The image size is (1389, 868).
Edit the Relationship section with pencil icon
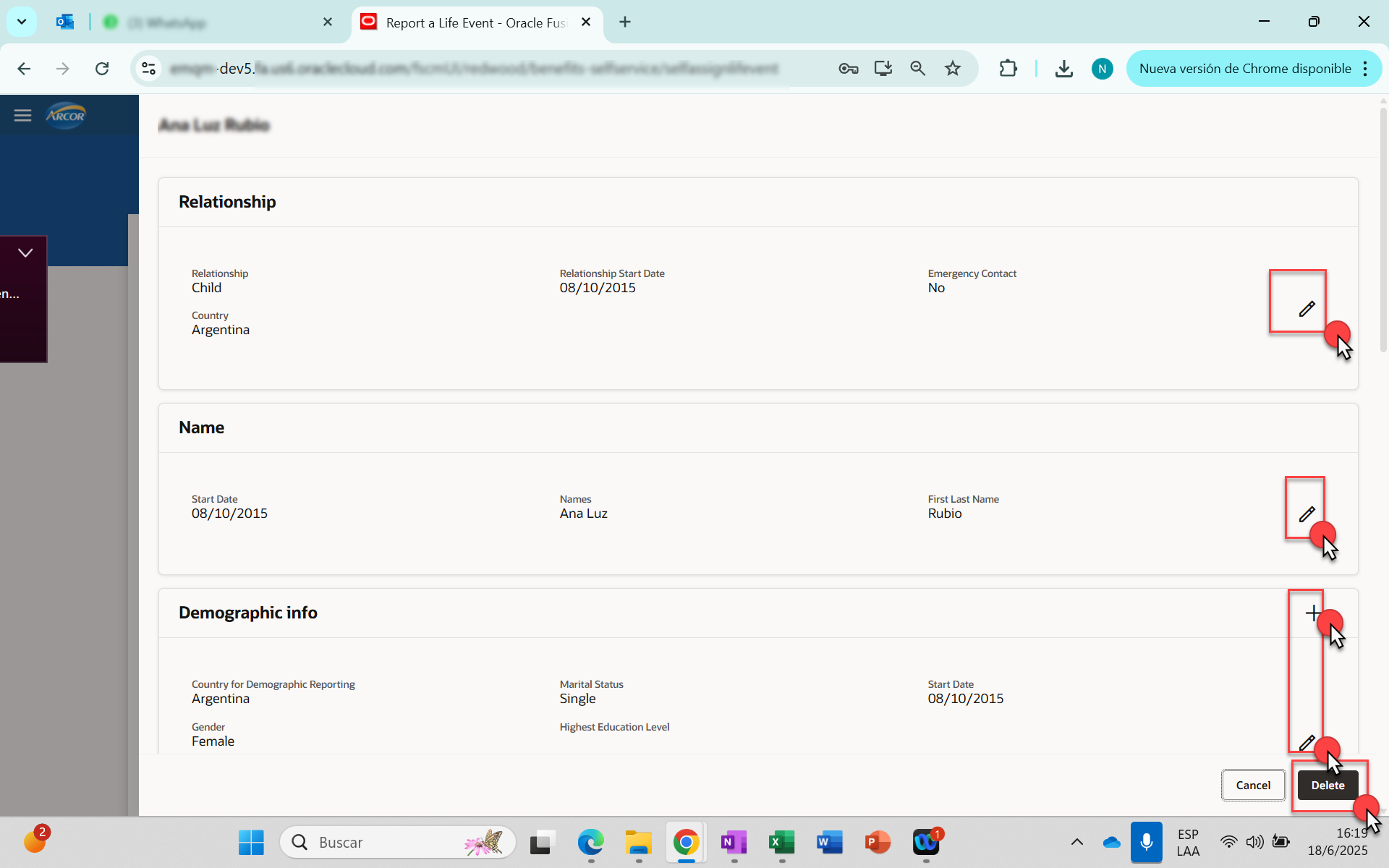1307,309
